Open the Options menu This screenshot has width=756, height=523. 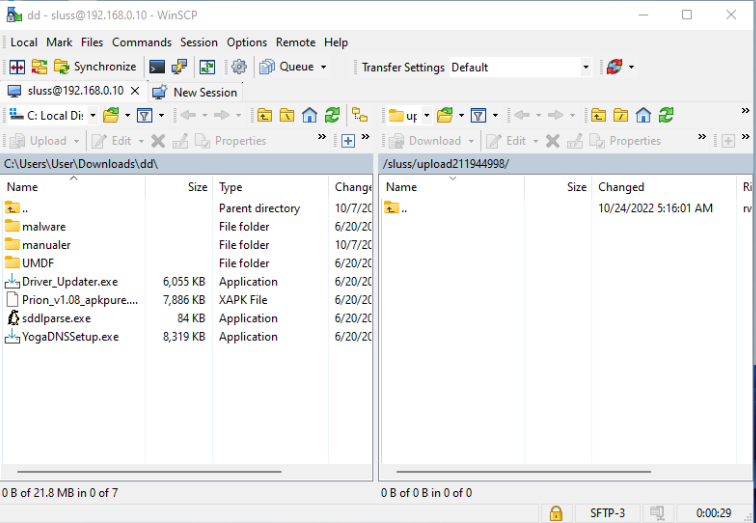click(x=246, y=42)
